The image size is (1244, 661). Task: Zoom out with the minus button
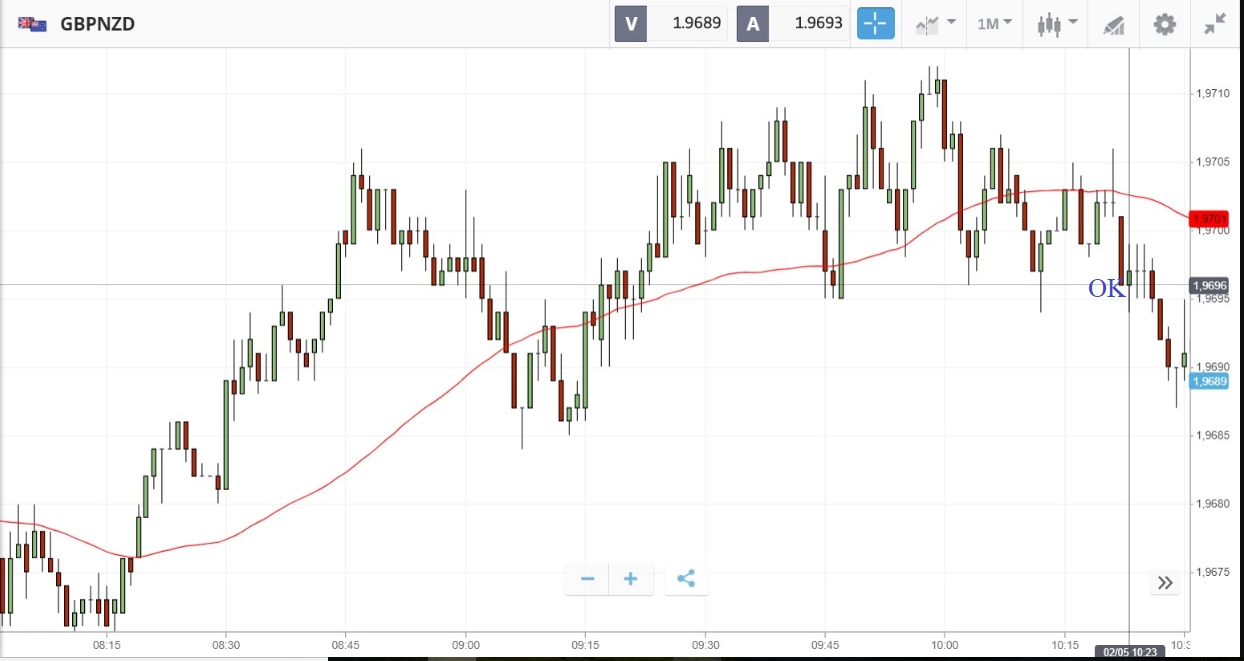[587, 579]
